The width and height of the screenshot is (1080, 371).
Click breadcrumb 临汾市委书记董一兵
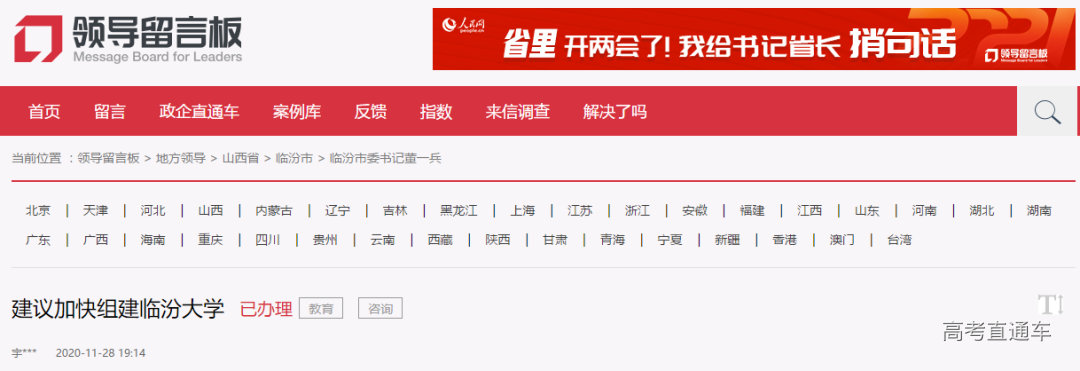tap(385, 158)
